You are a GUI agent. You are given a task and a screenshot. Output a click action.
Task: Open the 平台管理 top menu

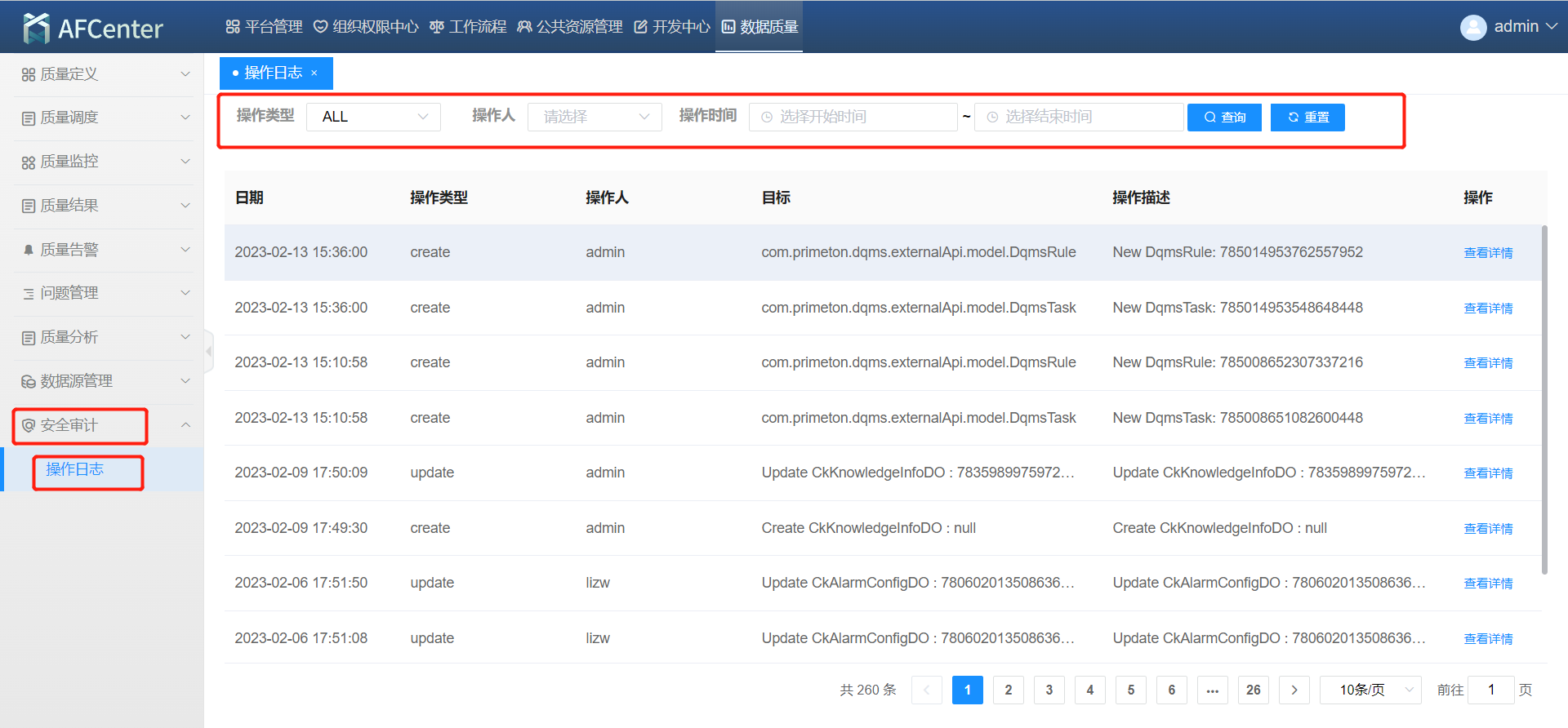[264, 27]
